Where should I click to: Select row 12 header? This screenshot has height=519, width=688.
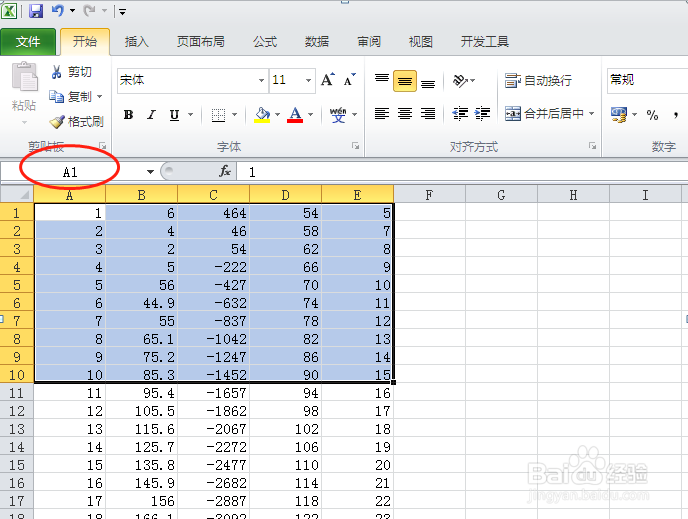point(17,411)
